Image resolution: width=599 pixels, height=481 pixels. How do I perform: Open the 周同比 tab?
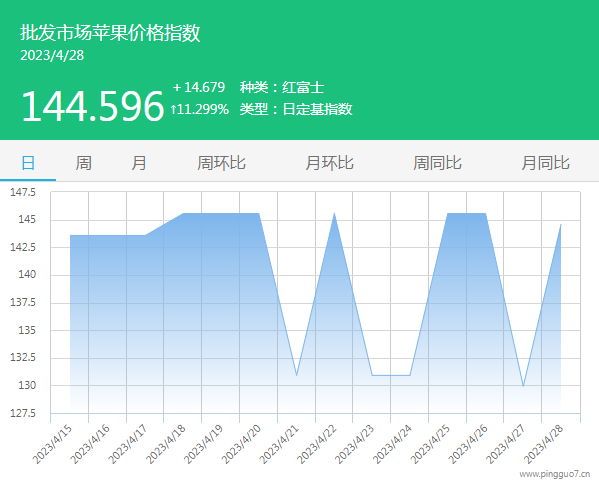click(437, 163)
